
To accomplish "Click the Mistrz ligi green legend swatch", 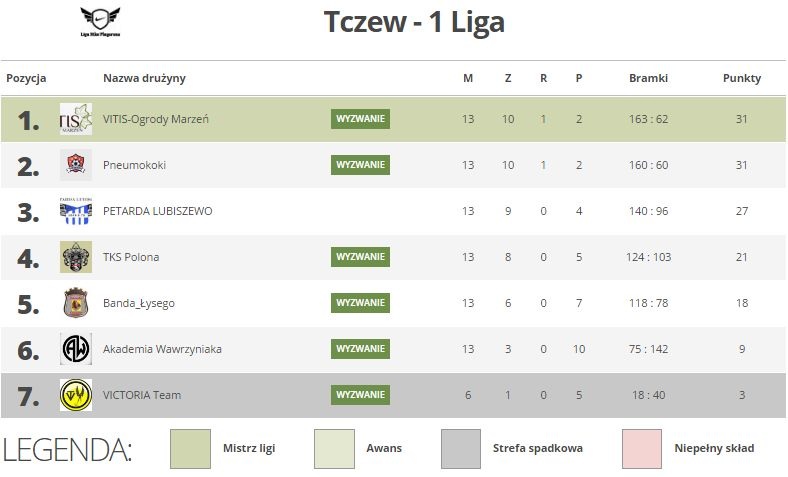I will [190, 449].
